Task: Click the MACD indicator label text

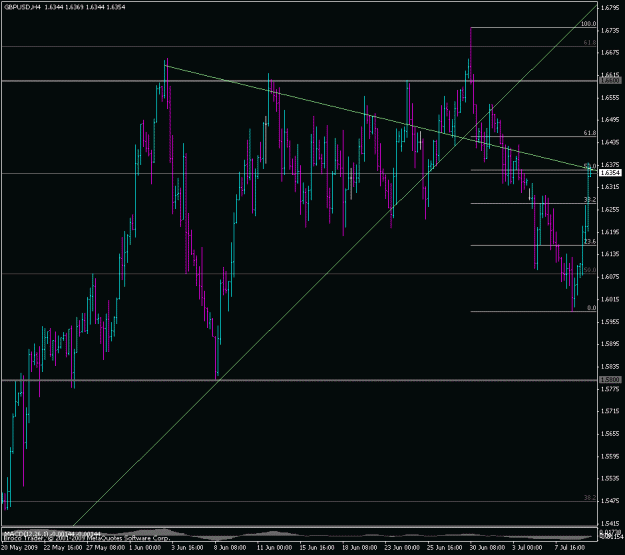Action: (x=52, y=533)
